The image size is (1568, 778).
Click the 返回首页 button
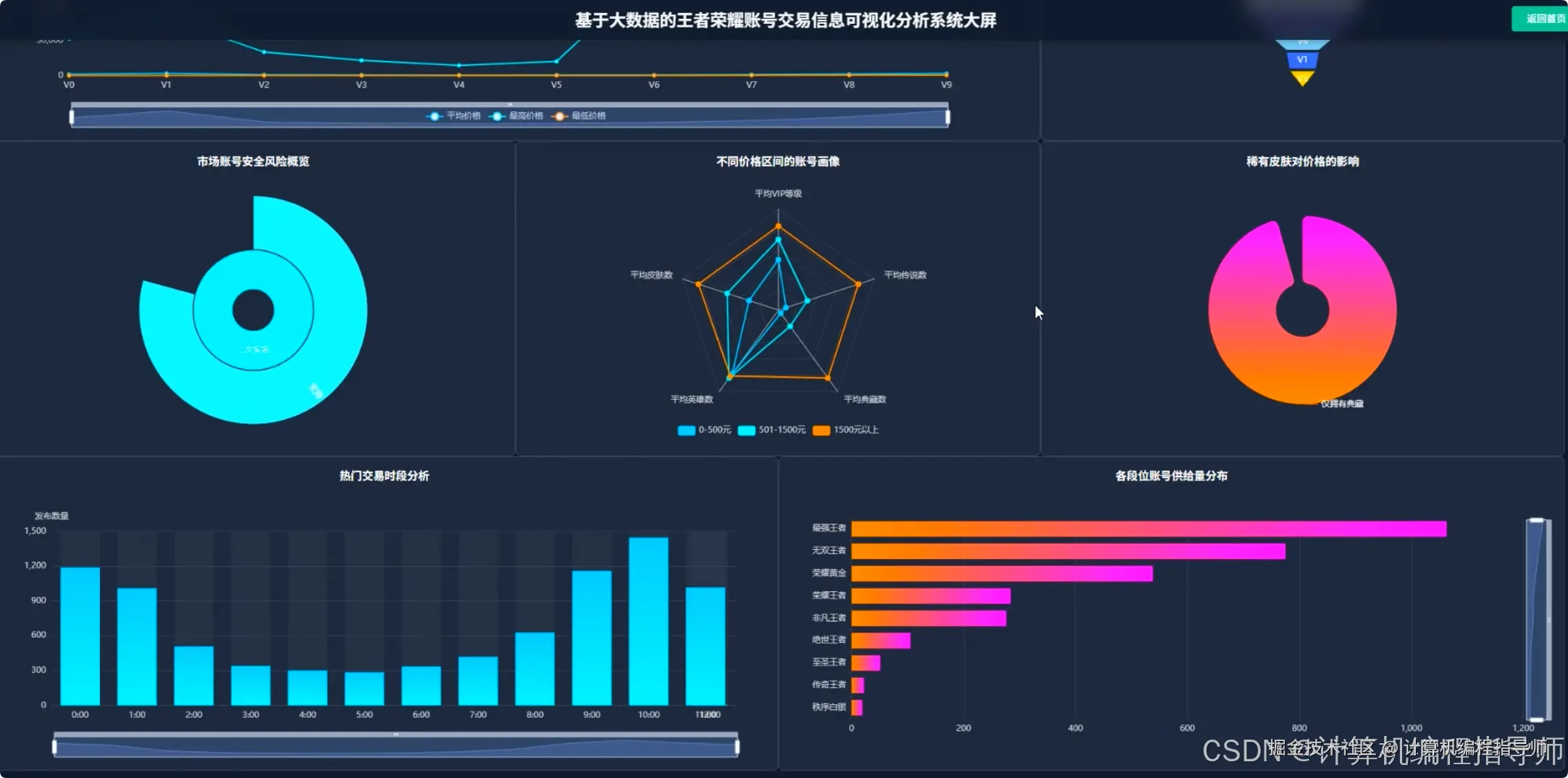[1540, 19]
